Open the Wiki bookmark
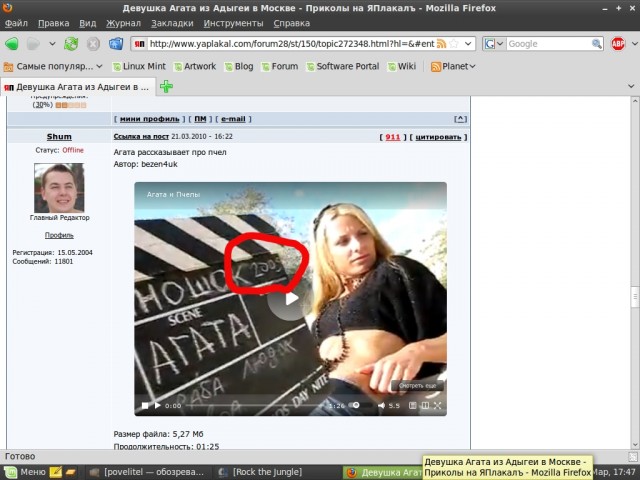The image size is (640, 480). [402, 66]
